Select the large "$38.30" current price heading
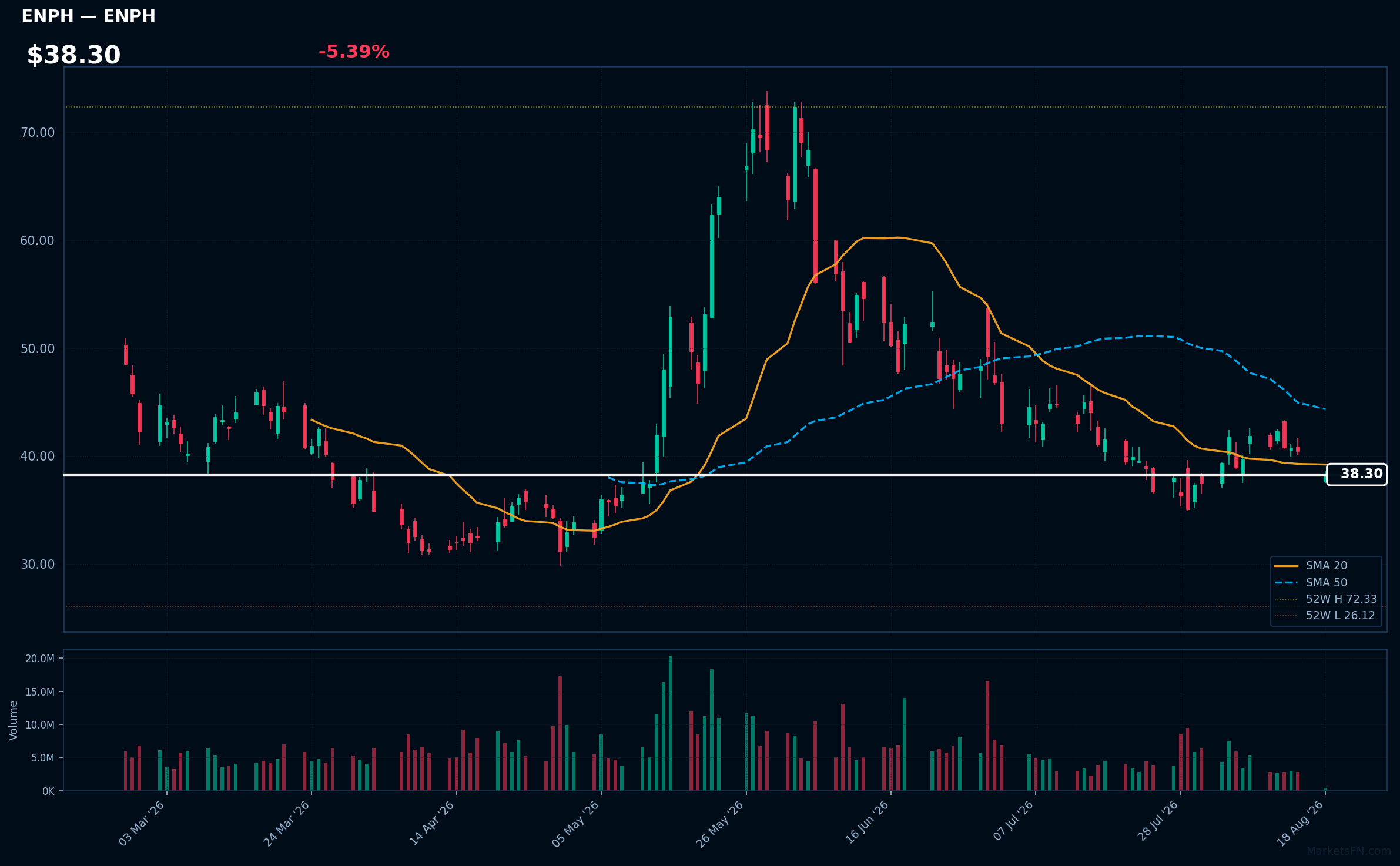 point(73,55)
